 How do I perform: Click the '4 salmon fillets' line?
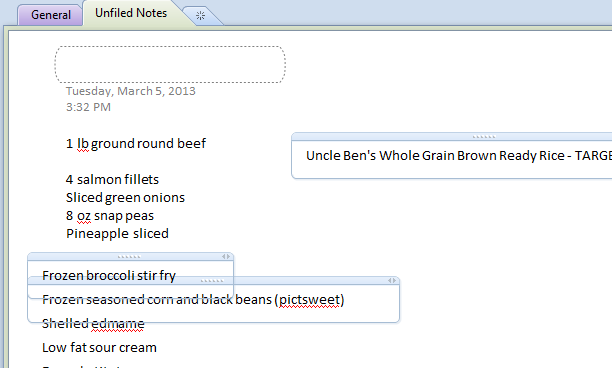pos(112,180)
